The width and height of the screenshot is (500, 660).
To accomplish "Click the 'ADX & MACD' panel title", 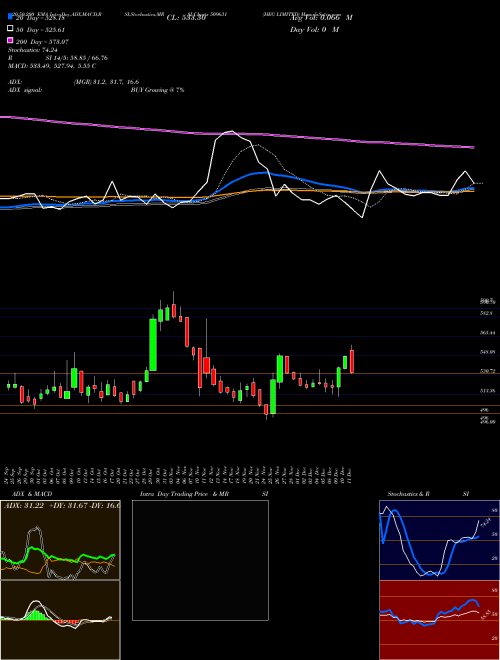I will 32,494.
